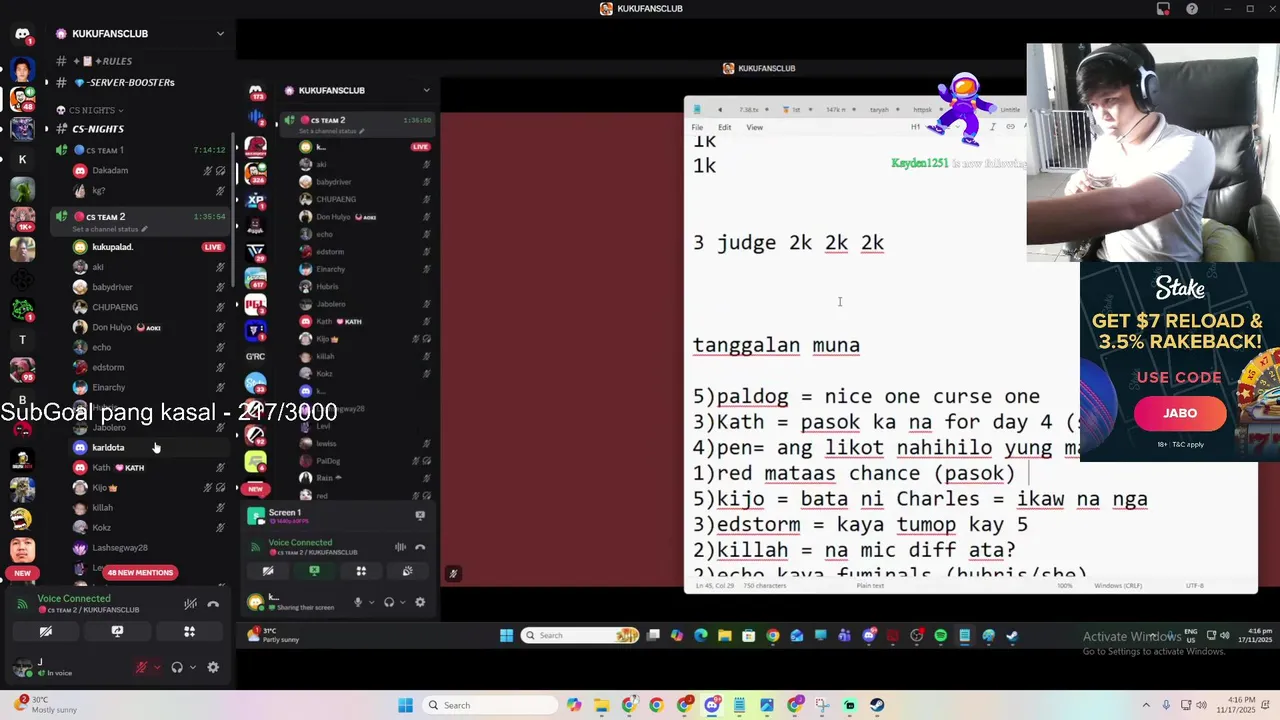Image resolution: width=1280 pixels, height=720 pixels.
Task: Click Windows Start icon on streamed taskbar
Action: pos(506,635)
